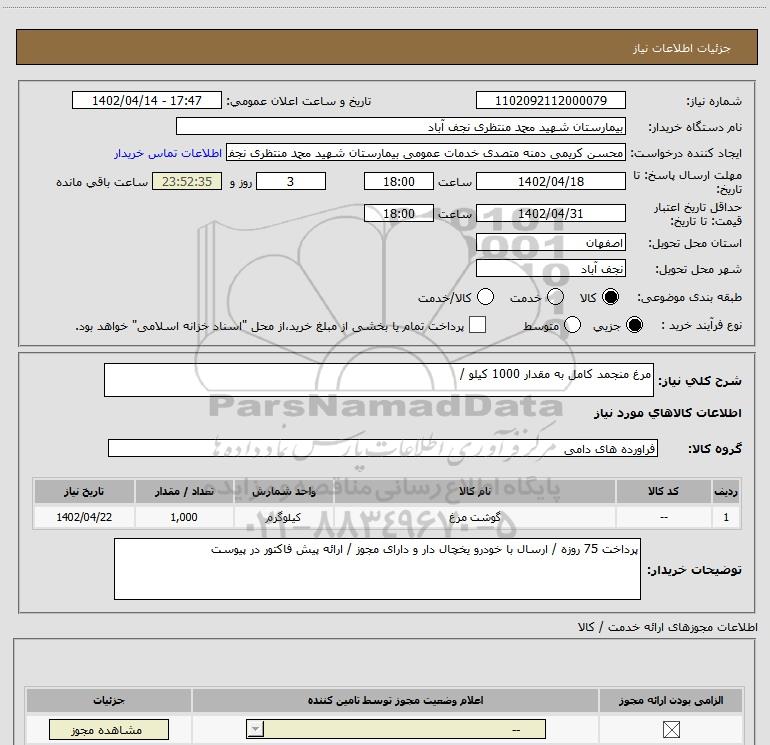
Task: Click the کیلوگرم unit cell
Action: point(283,517)
